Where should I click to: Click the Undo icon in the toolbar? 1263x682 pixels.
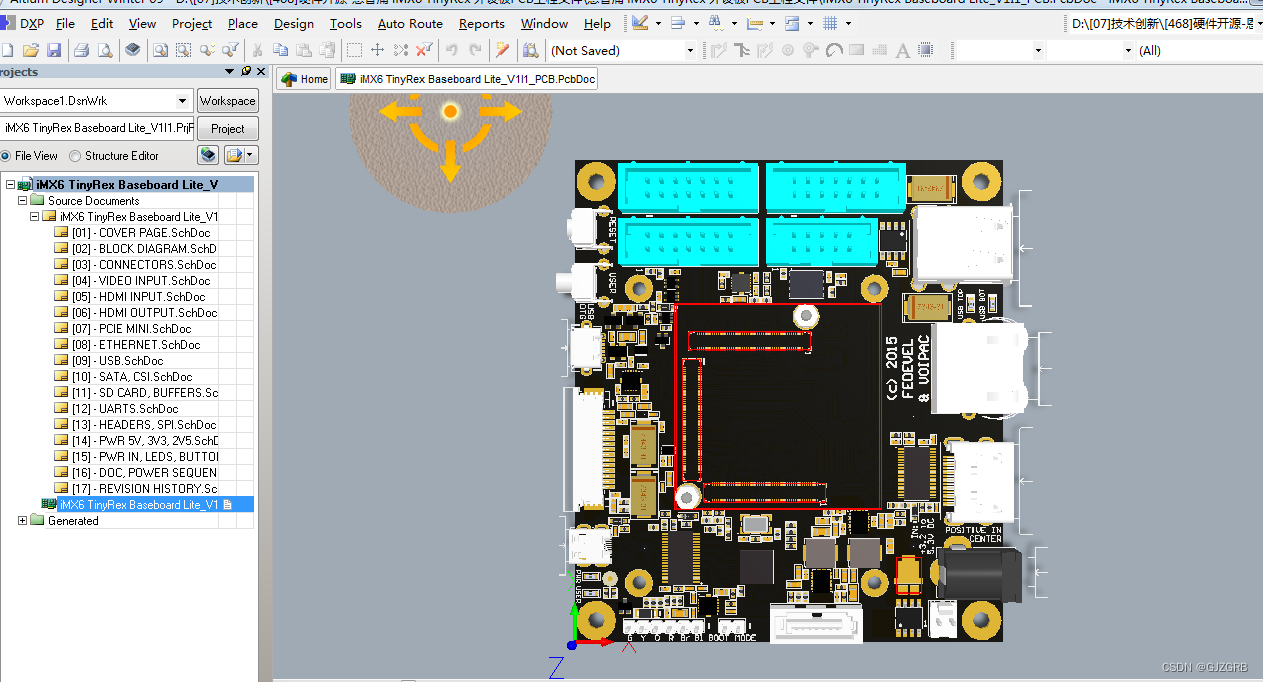(x=452, y=50)
